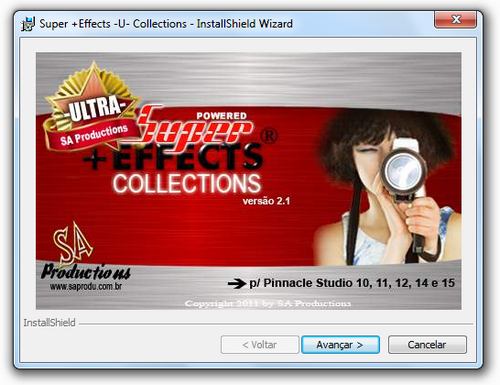Close the InstallShield Wizard window

click(456, 20)
